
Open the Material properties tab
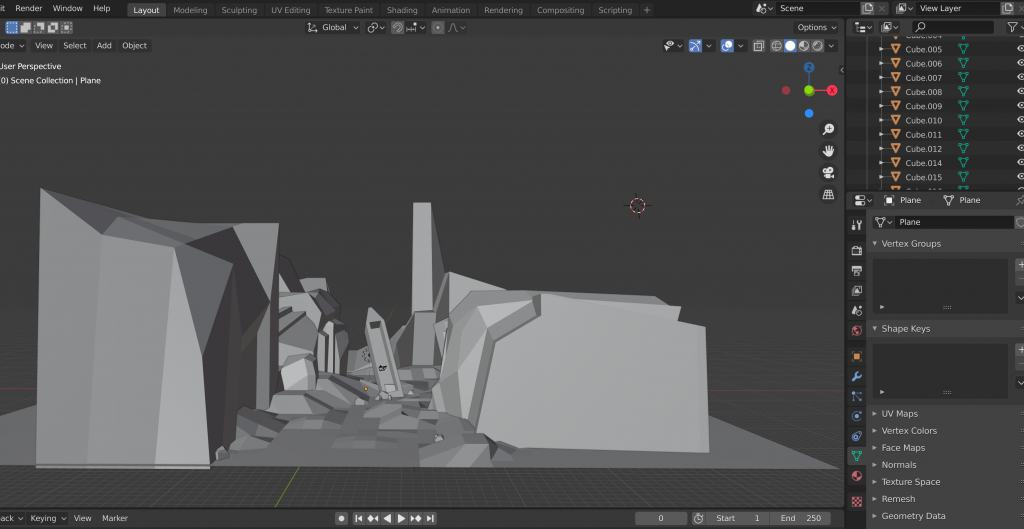coord(857,476)
